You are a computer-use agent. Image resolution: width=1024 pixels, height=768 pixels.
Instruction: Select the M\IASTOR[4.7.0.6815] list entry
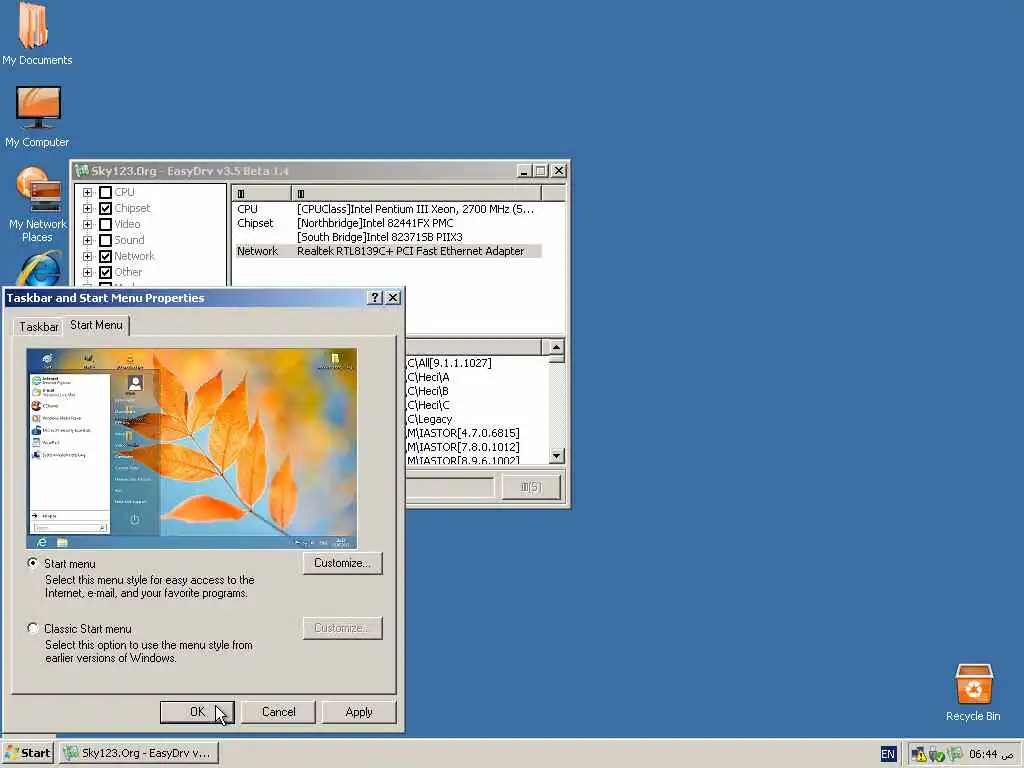coord(463,433)
